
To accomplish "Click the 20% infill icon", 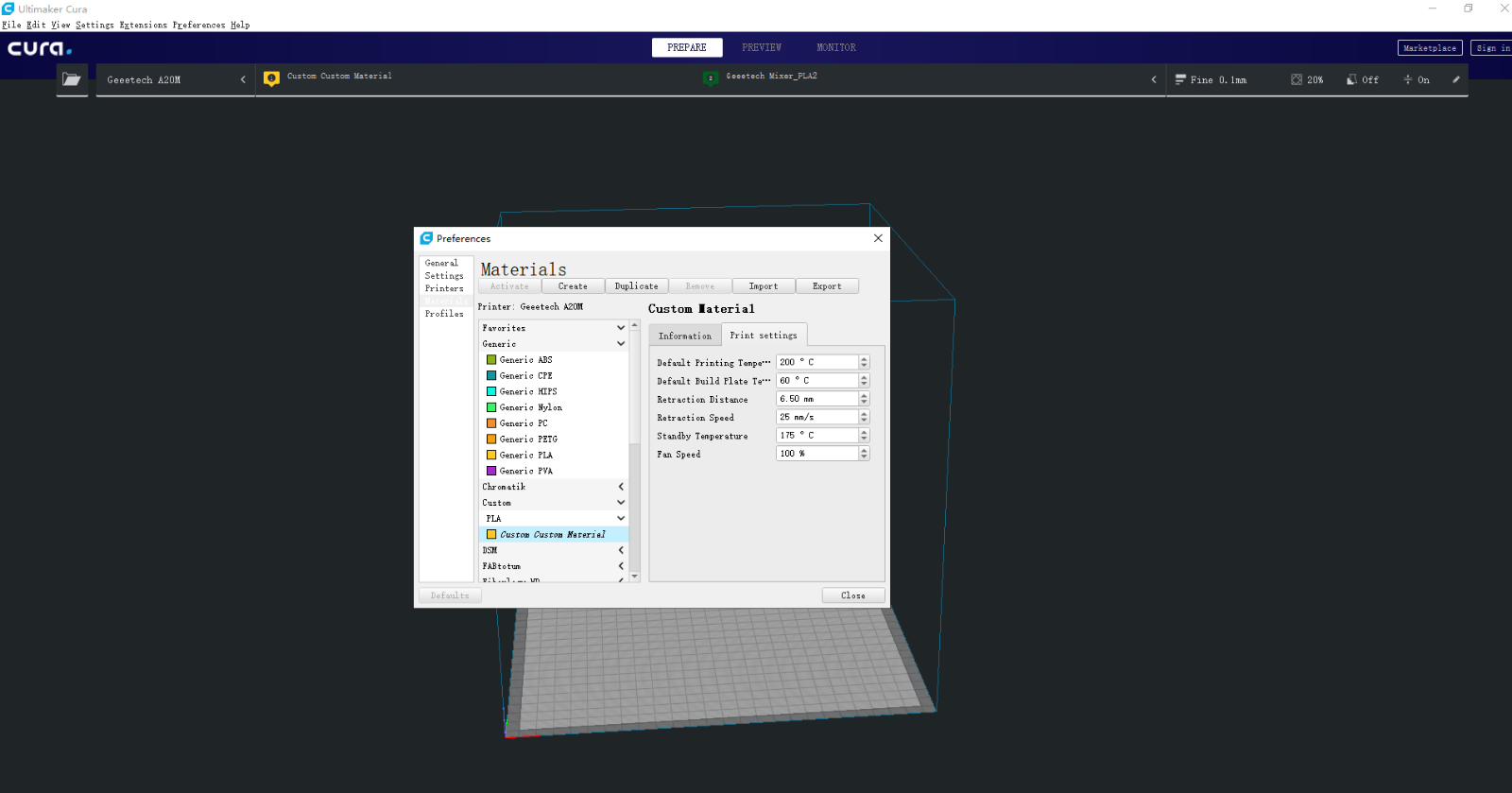I will pos(1297,79).
